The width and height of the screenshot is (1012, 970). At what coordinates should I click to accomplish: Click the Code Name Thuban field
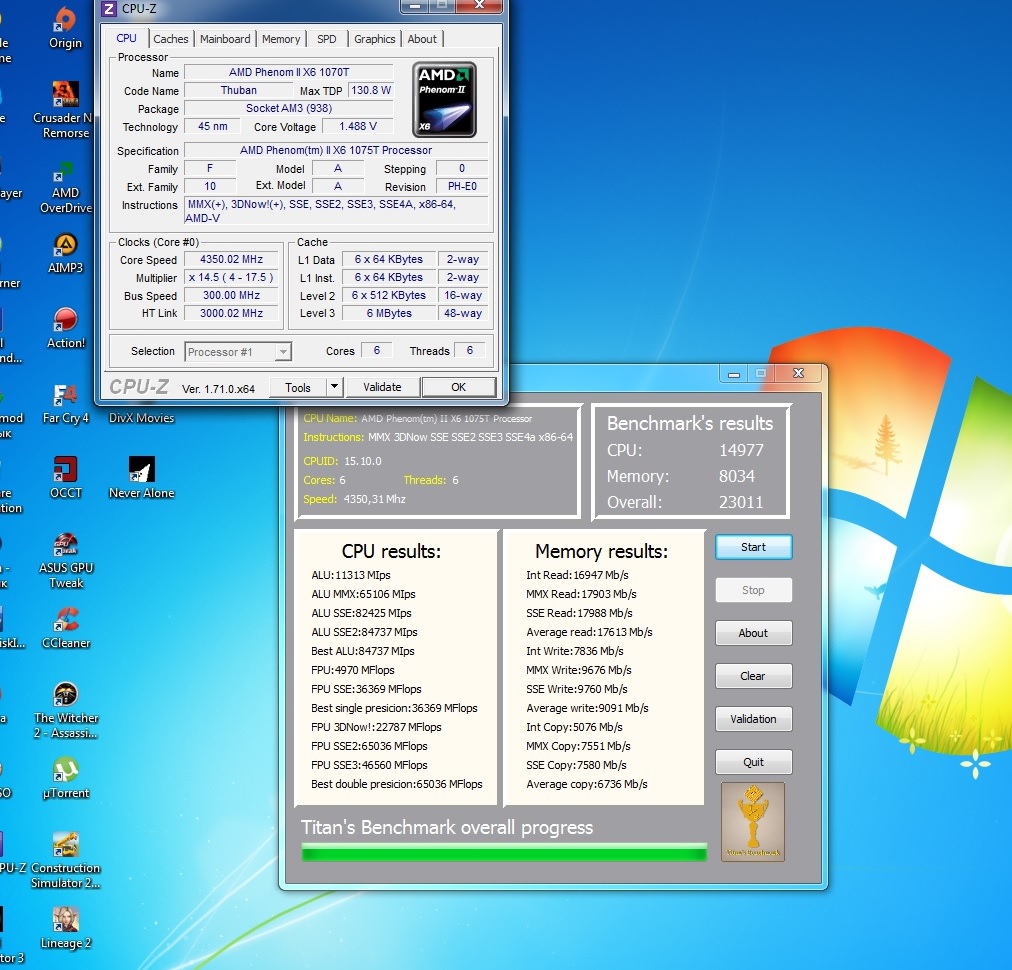click(239, 90)
